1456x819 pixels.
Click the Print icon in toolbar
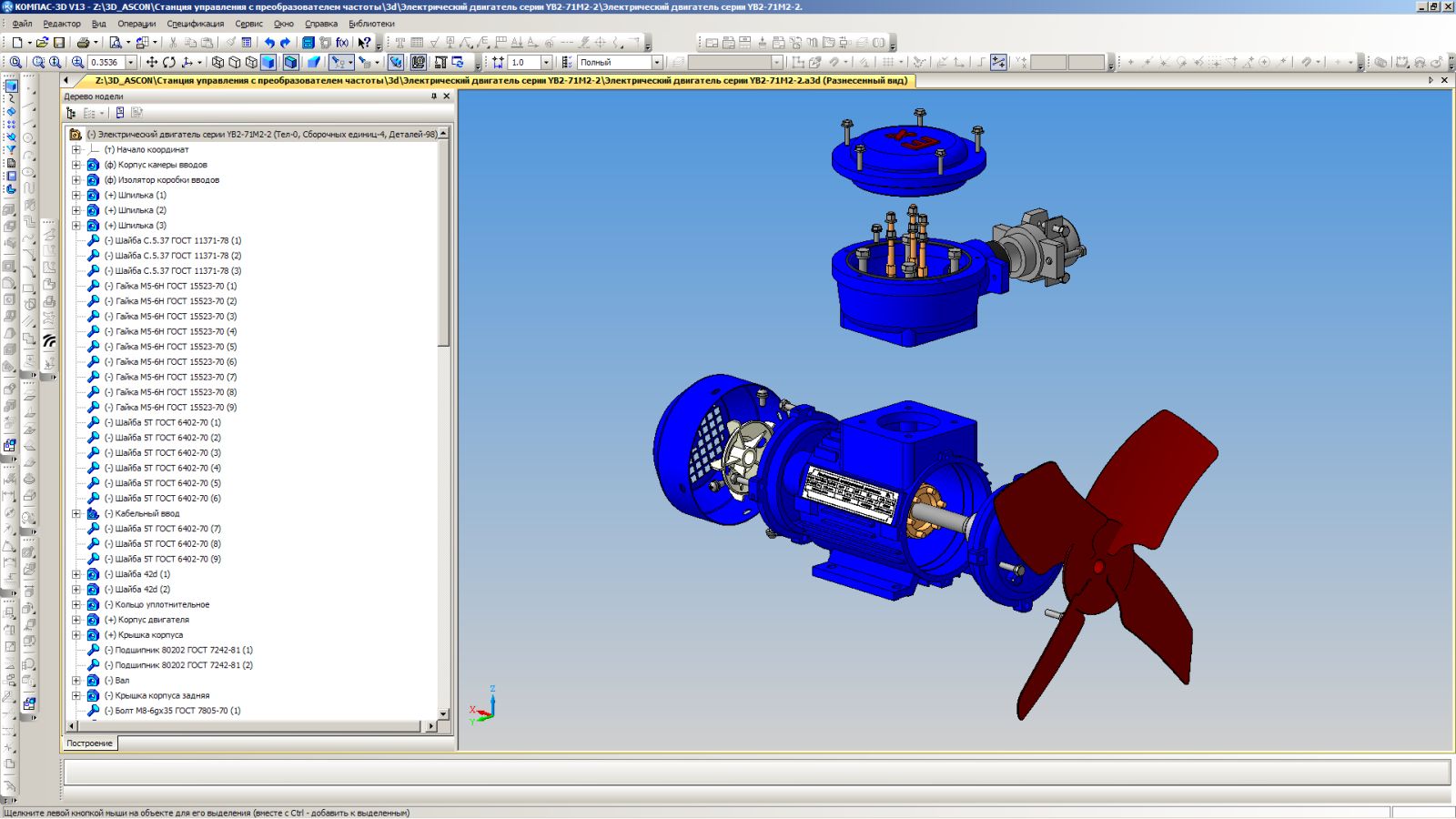[x=83, y=43]
